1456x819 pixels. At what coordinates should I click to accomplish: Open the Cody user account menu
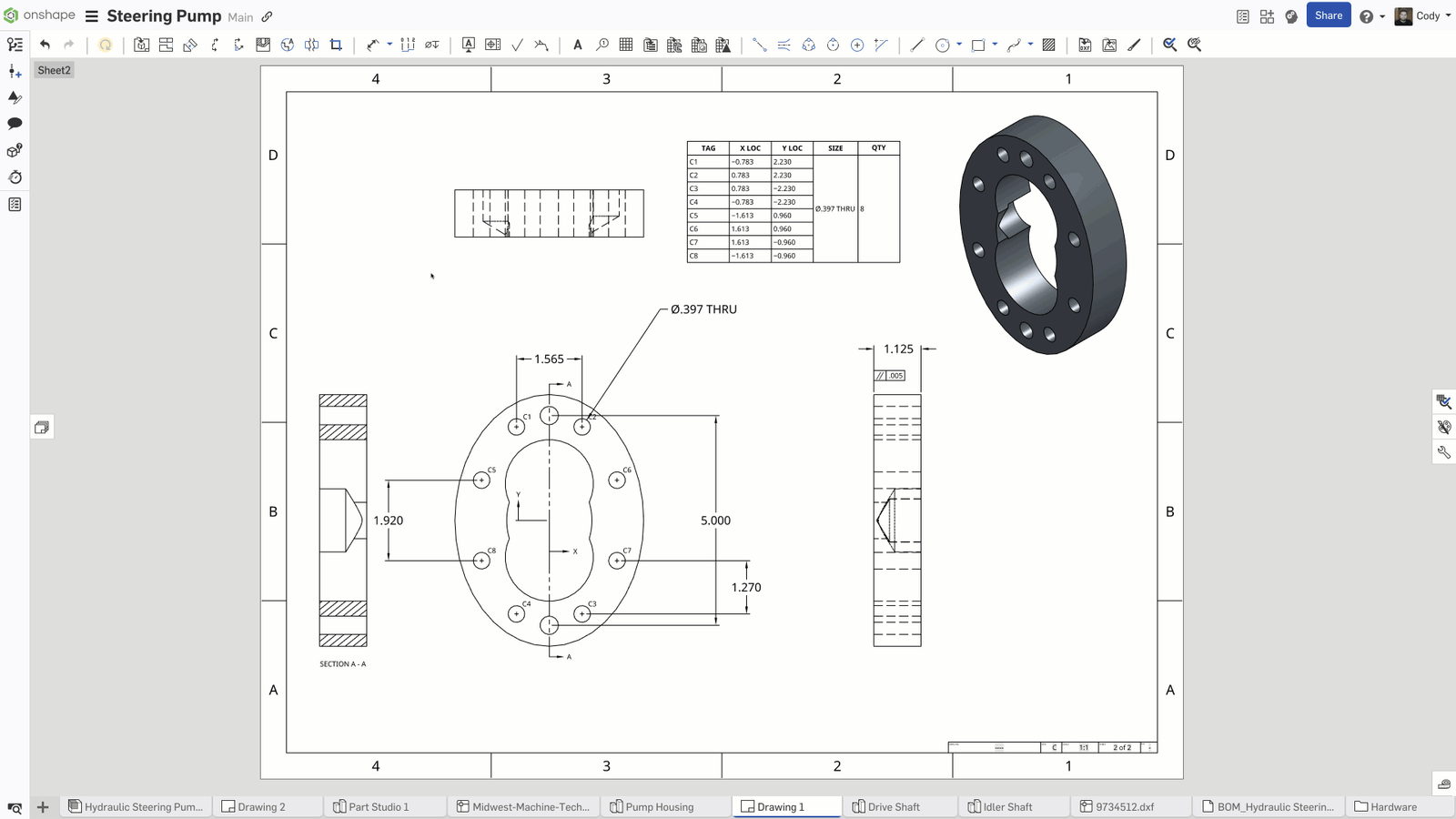tap(1423, 15)
